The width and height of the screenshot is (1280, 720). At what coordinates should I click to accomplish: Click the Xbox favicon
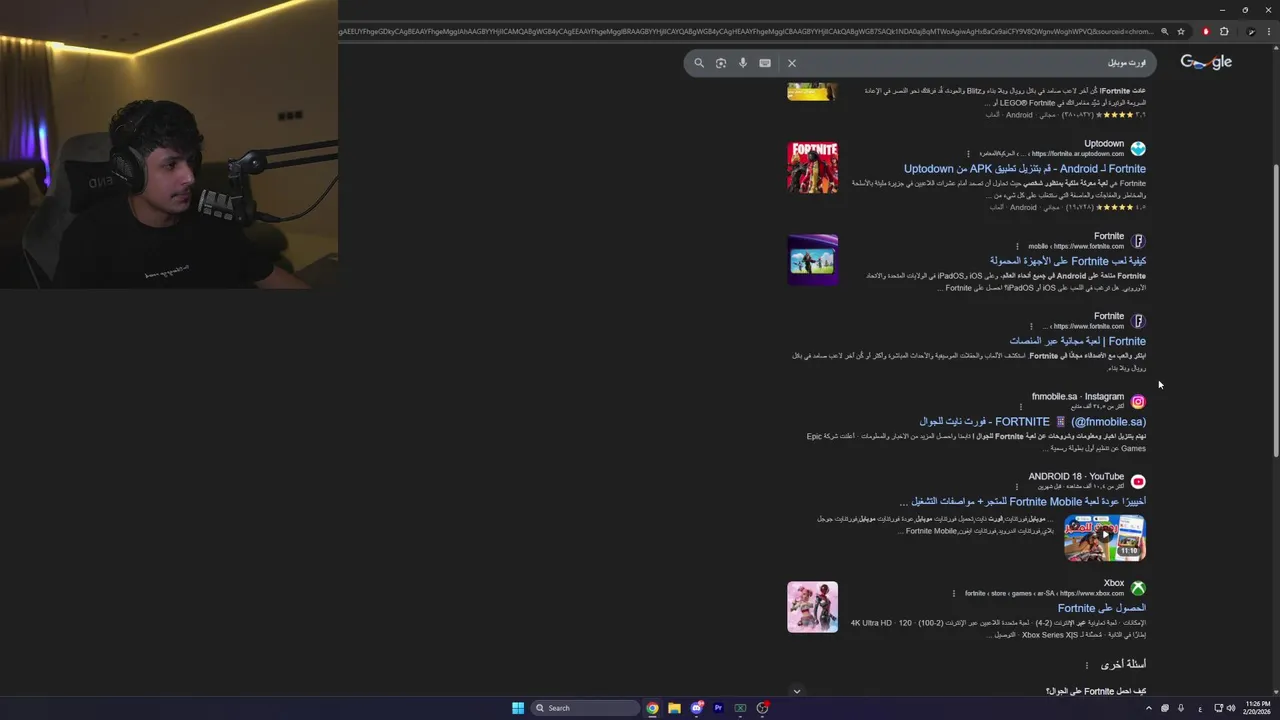pos(1138,588)
